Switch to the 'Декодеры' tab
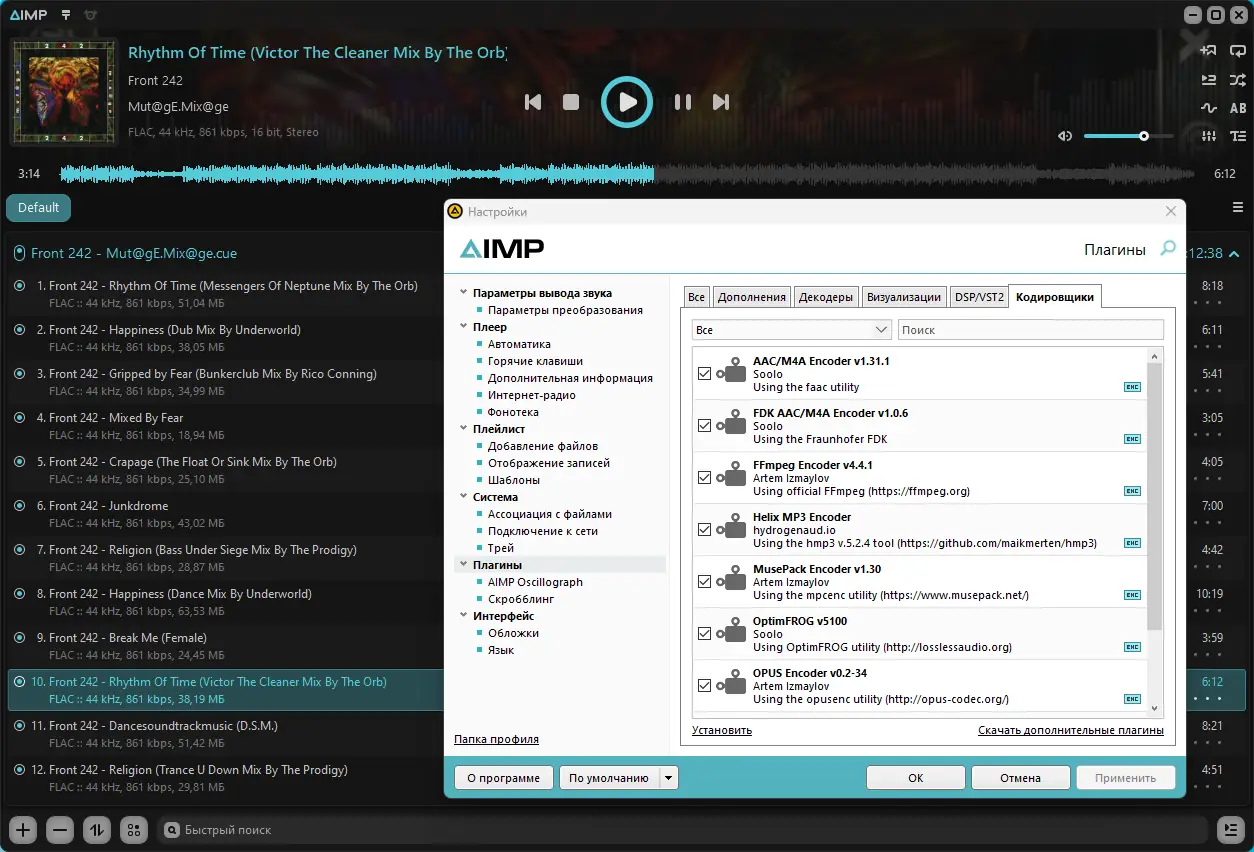 pyautogui.click(x=826, y=296)
